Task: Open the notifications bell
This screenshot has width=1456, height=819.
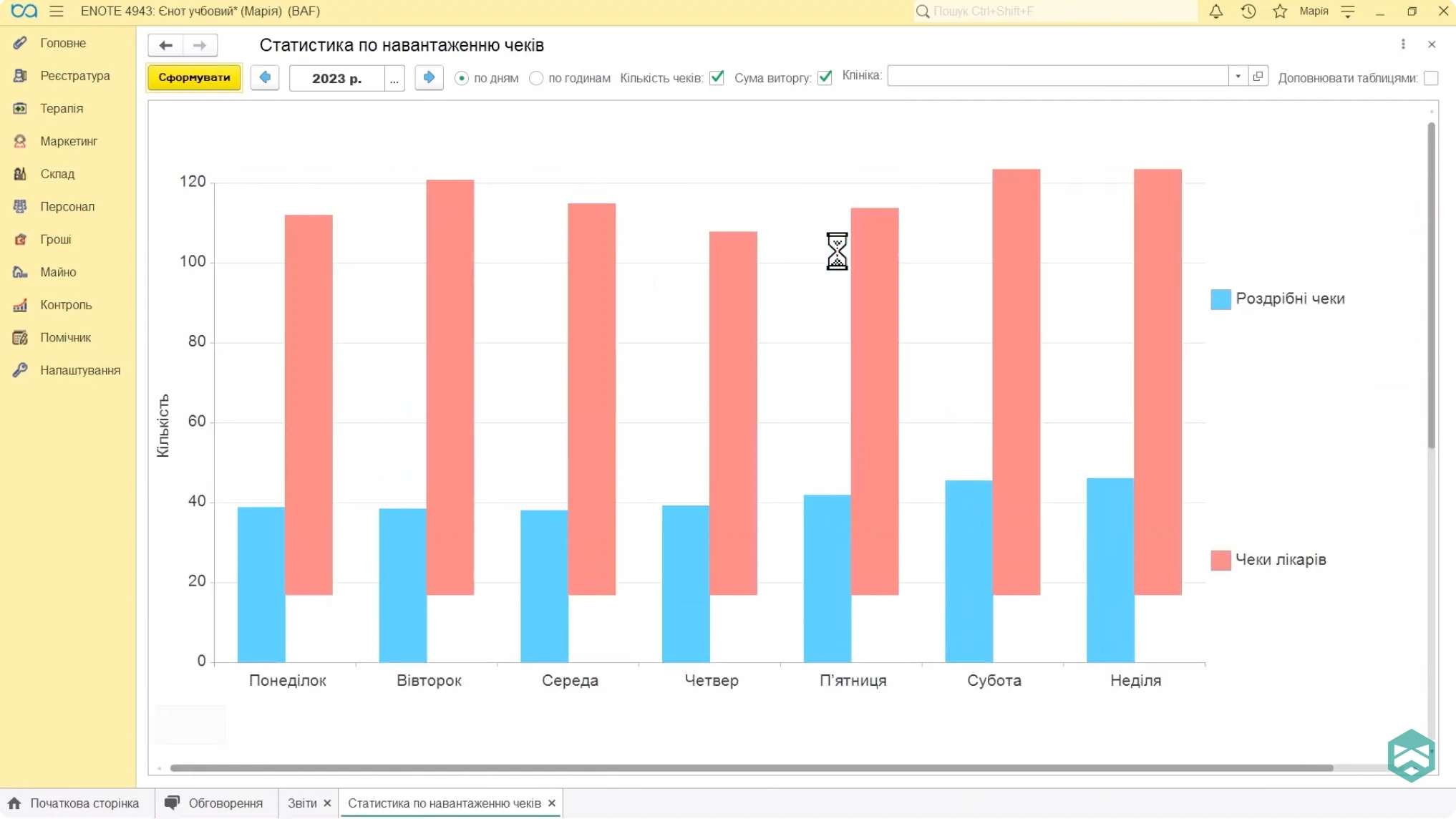Action: pos(1215,11)
